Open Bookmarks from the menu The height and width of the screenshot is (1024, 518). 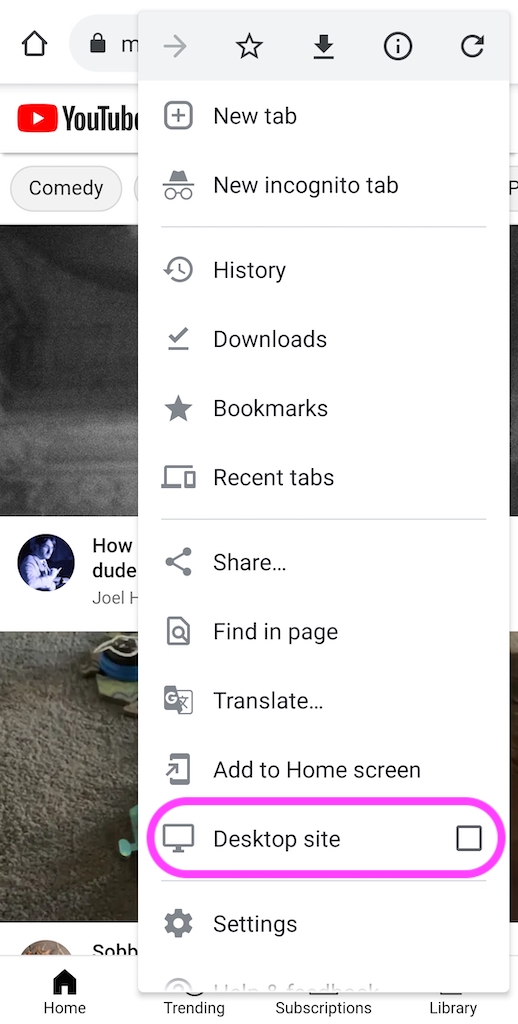(x=323, y=408)
